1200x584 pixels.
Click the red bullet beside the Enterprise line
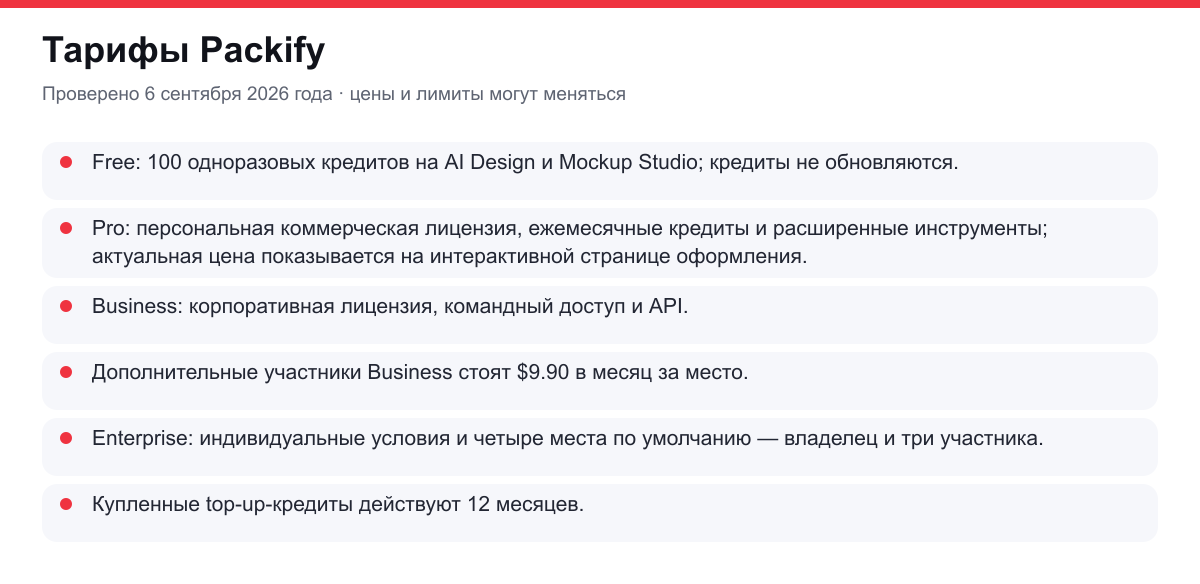(x=66, y=438)
